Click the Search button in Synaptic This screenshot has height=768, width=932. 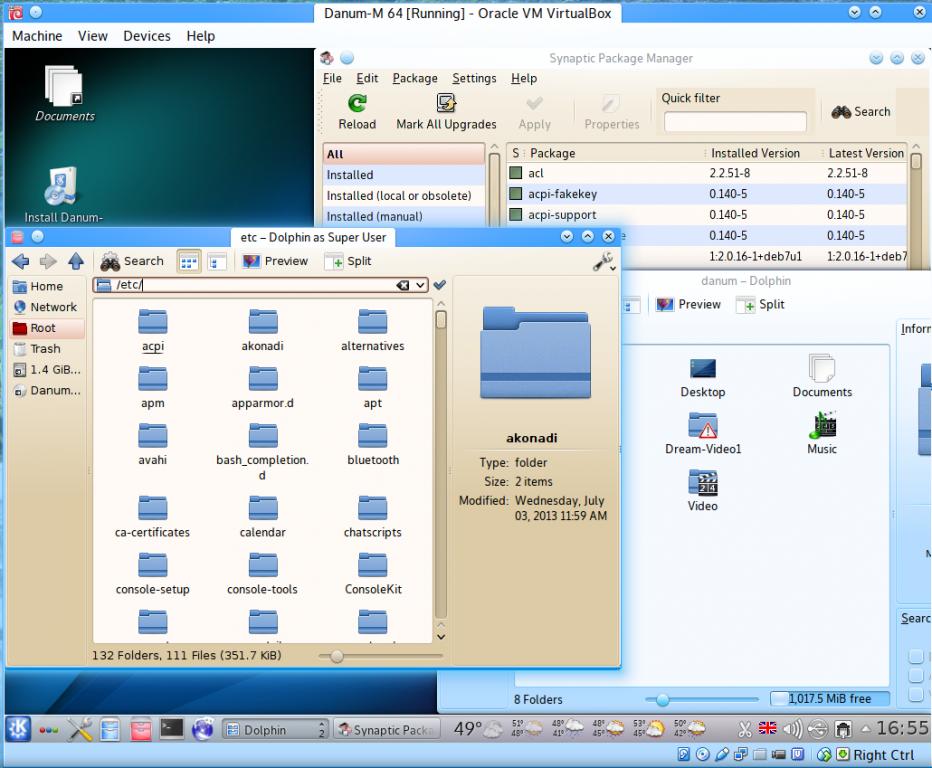pyautogui.click(x=861, y=112)
